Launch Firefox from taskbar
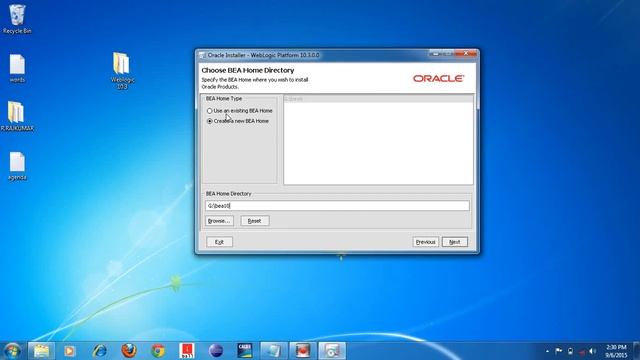 (129, 351)
